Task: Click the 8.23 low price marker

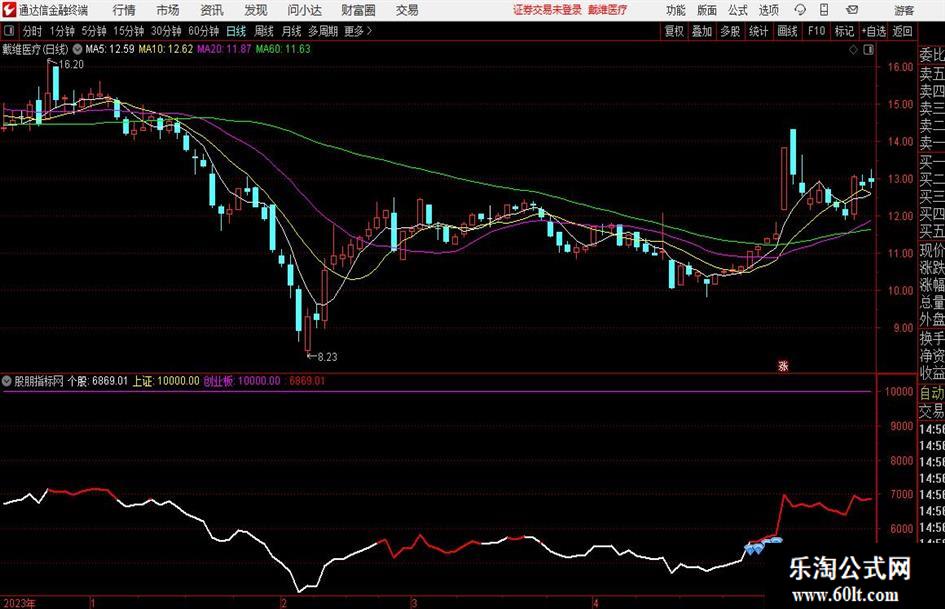Action: coord(327,357)
